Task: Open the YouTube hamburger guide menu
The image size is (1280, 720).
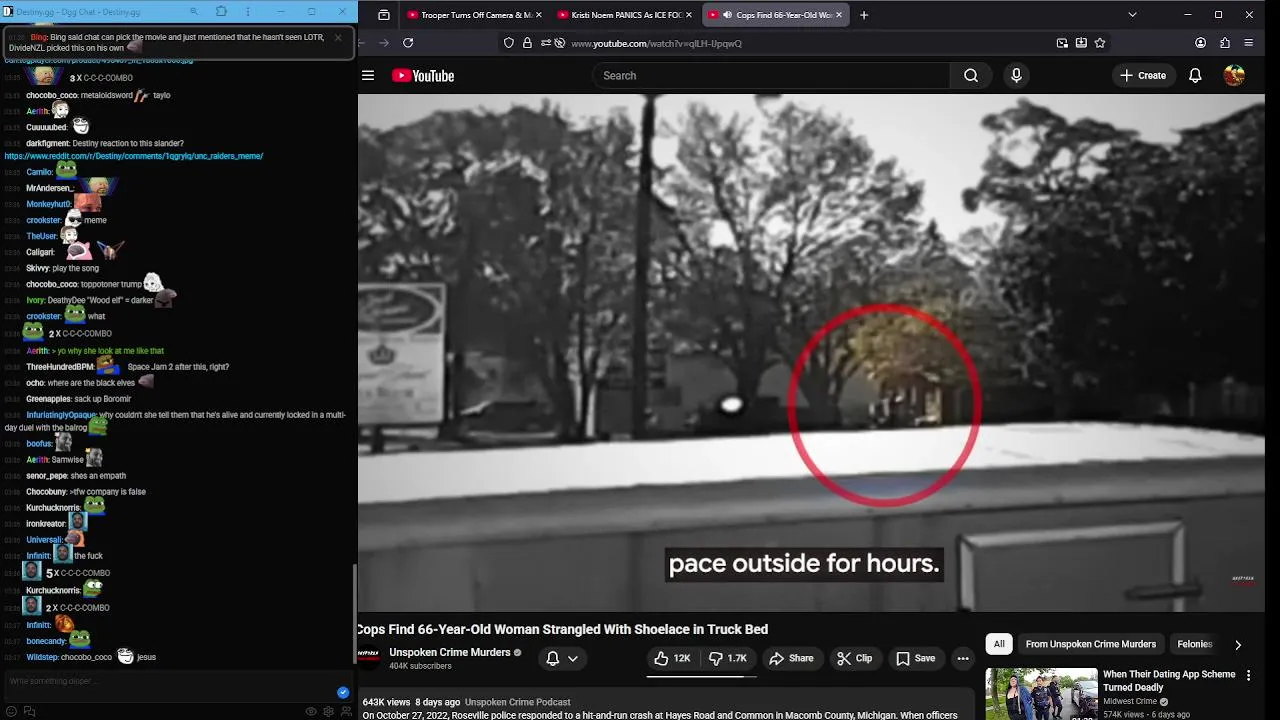Action: click(368, 76)
